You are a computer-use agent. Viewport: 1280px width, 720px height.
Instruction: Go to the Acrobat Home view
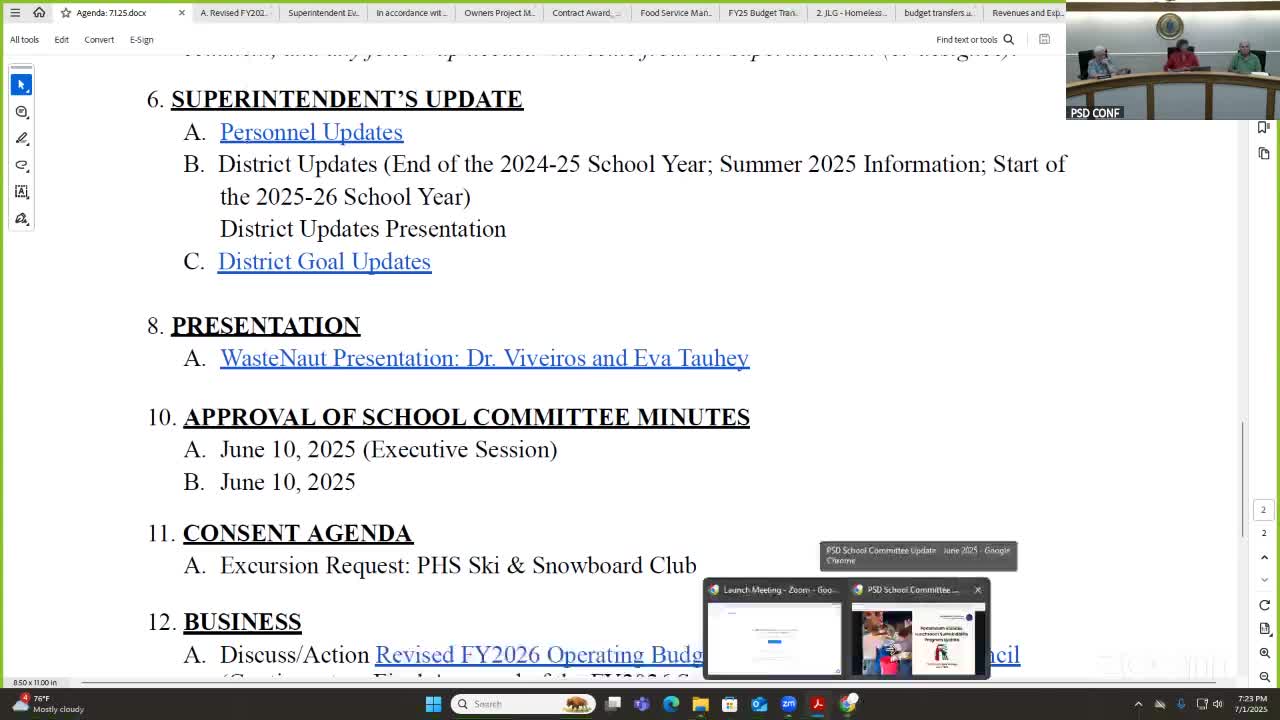pos(39,13)
